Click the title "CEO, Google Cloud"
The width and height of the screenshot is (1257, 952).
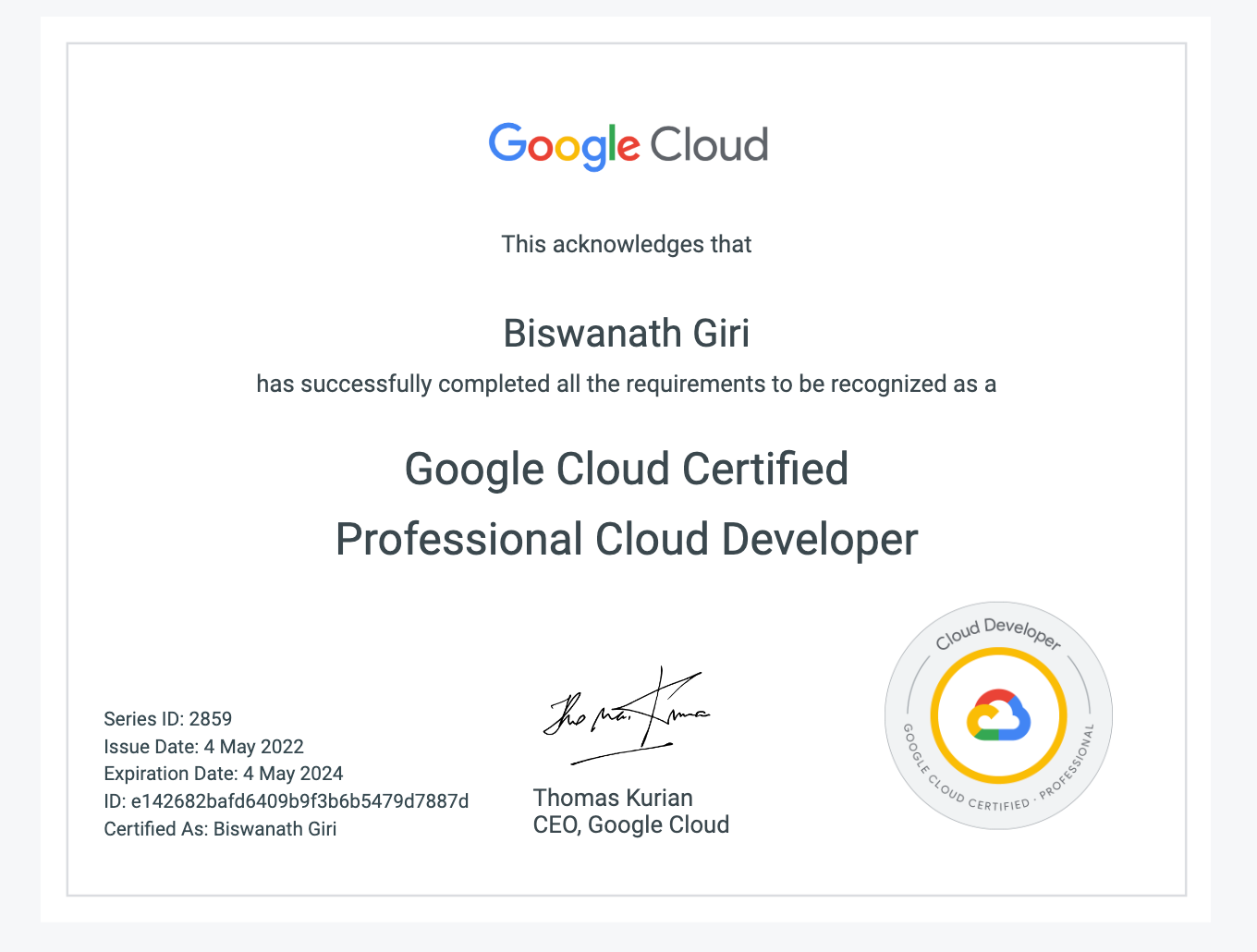(631, 824)
